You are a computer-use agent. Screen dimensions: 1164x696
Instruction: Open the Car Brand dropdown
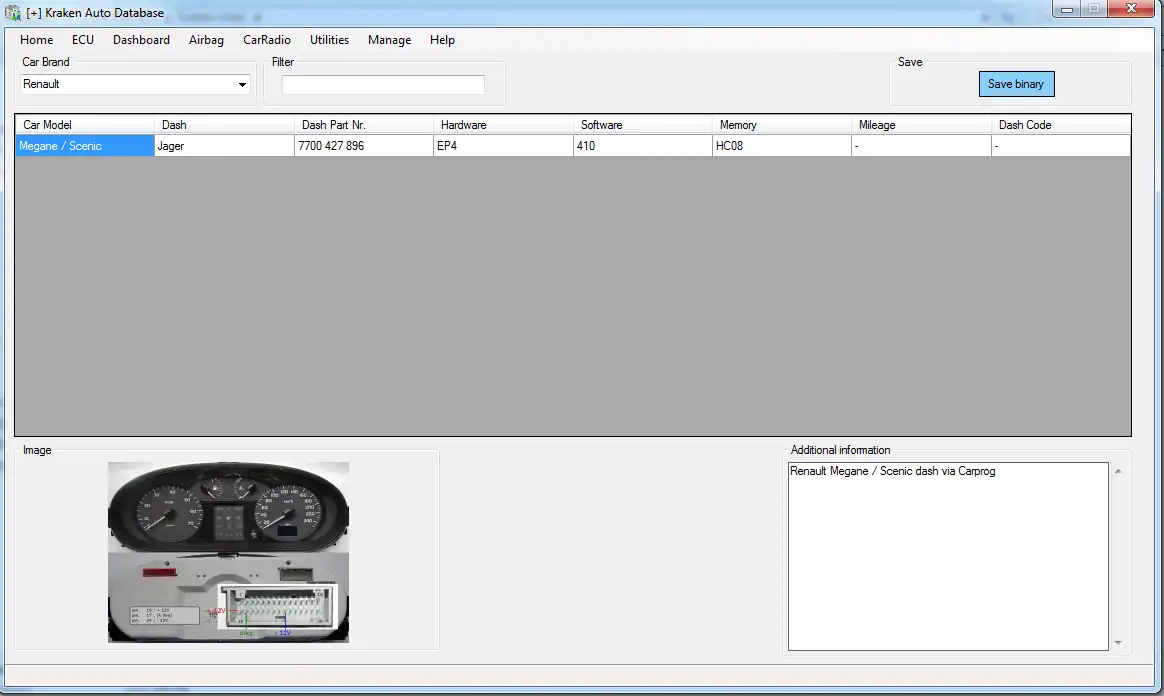point(242,84)
